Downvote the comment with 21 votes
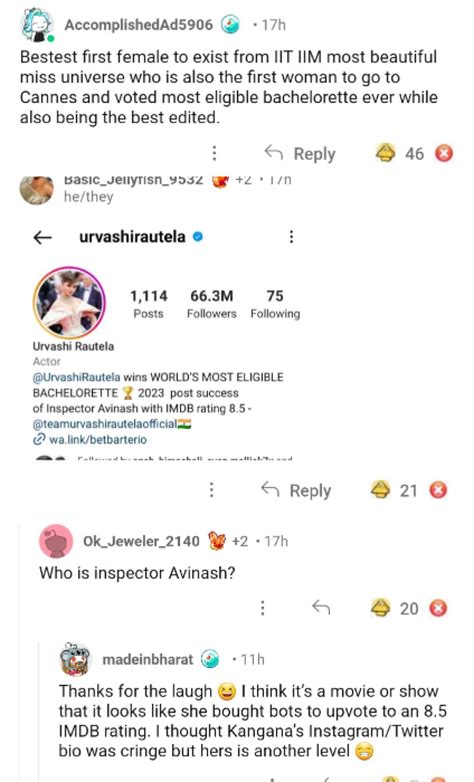Viewport: 474px width, 782px height. 438,490
